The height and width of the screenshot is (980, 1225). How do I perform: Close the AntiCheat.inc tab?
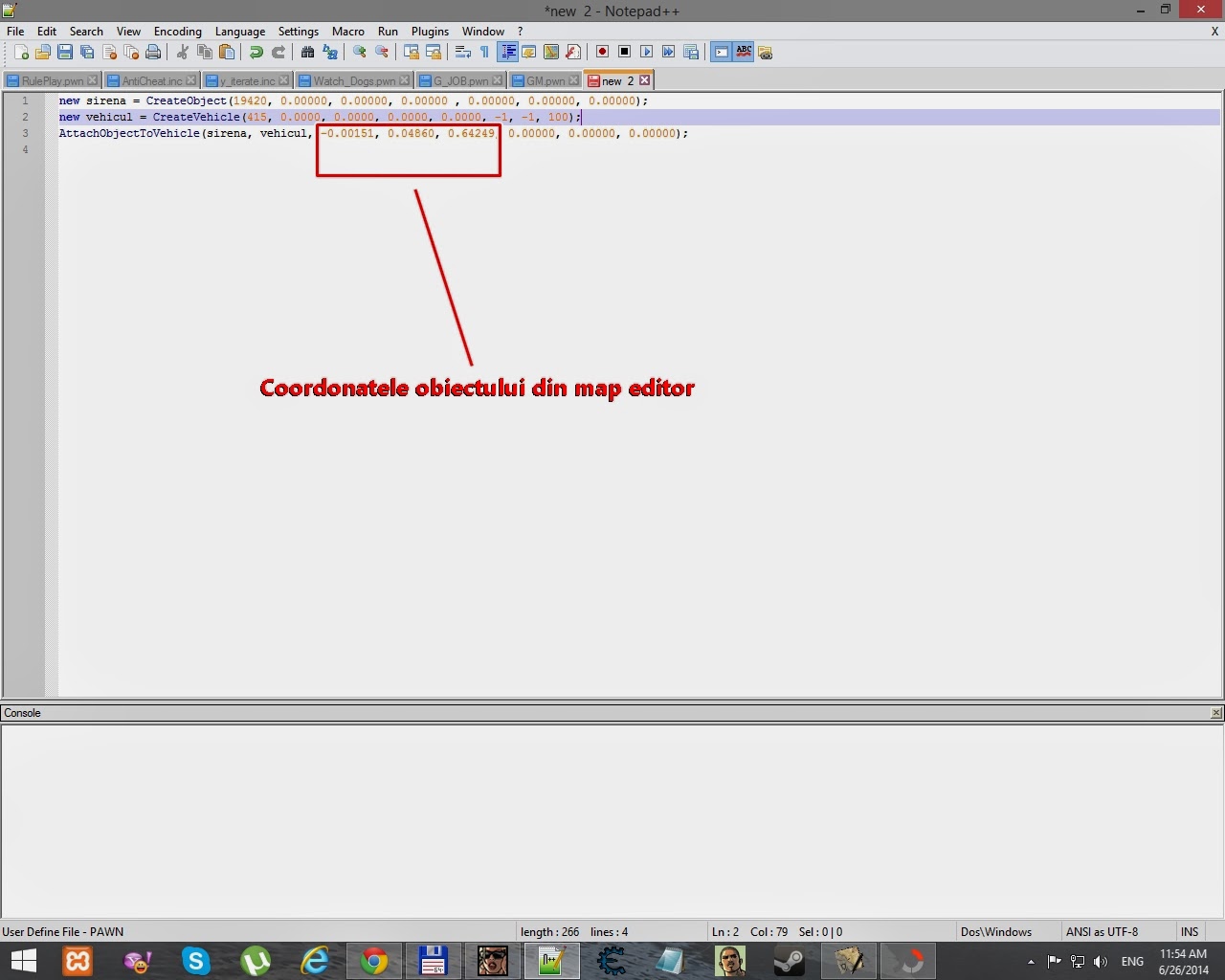[191, 80]
